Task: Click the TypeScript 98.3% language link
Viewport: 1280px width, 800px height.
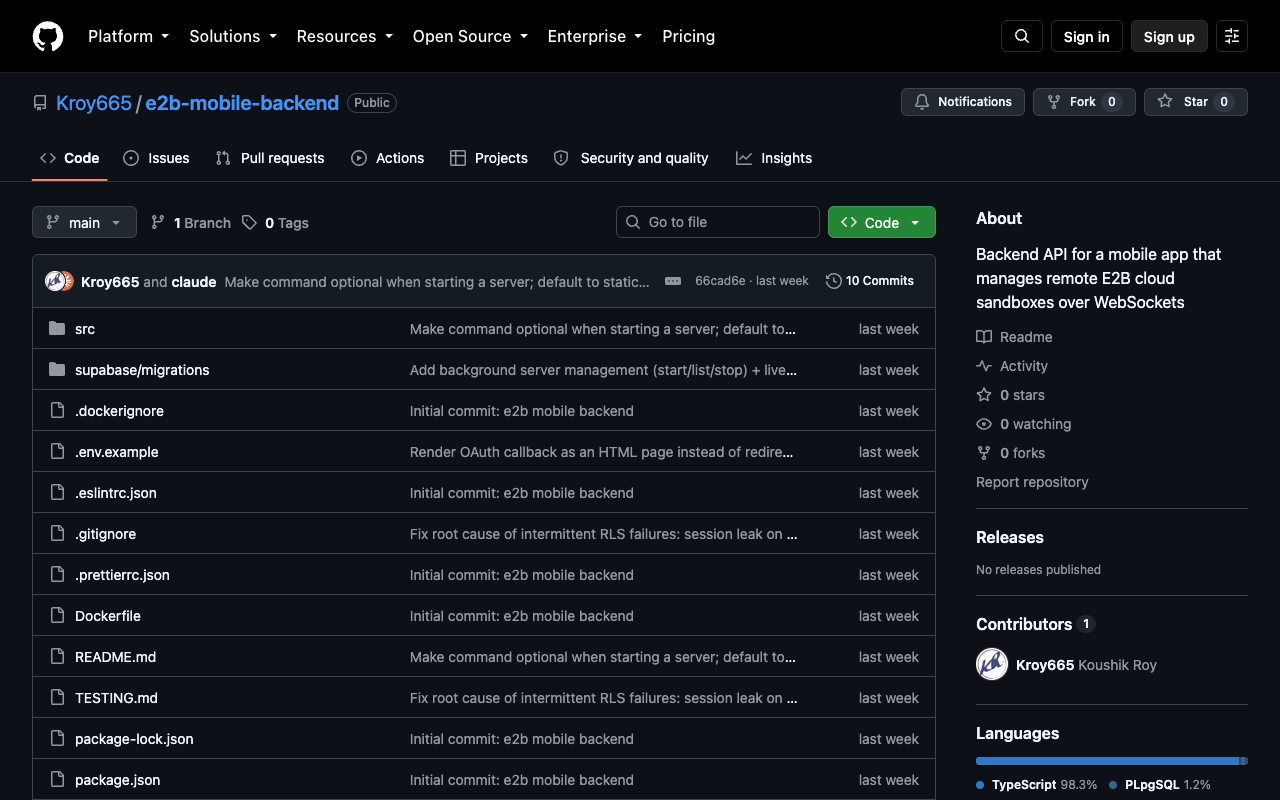Action: (x=1037, y=785)
